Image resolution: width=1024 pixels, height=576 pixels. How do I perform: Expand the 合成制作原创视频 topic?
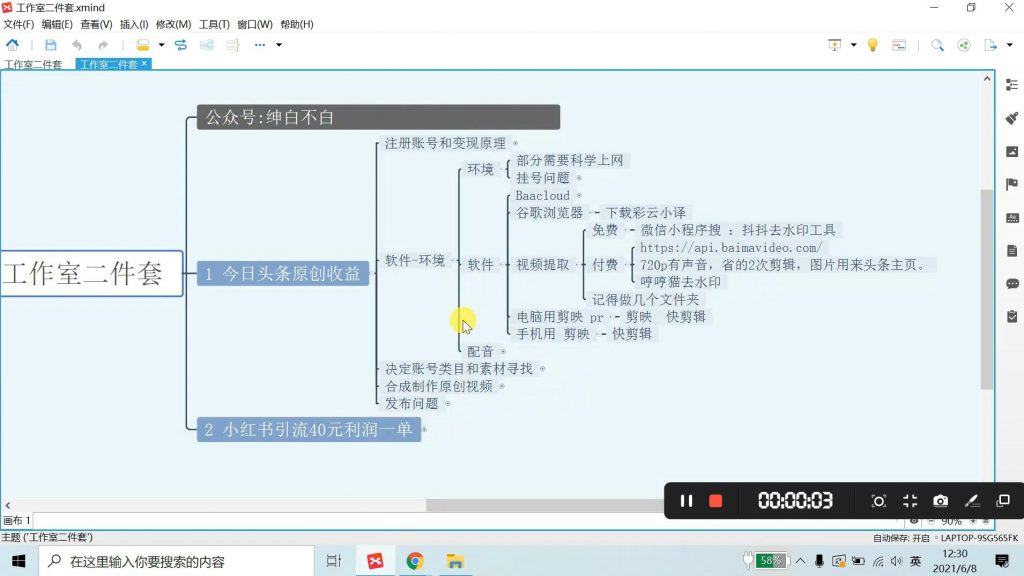[x=502, y=387]
